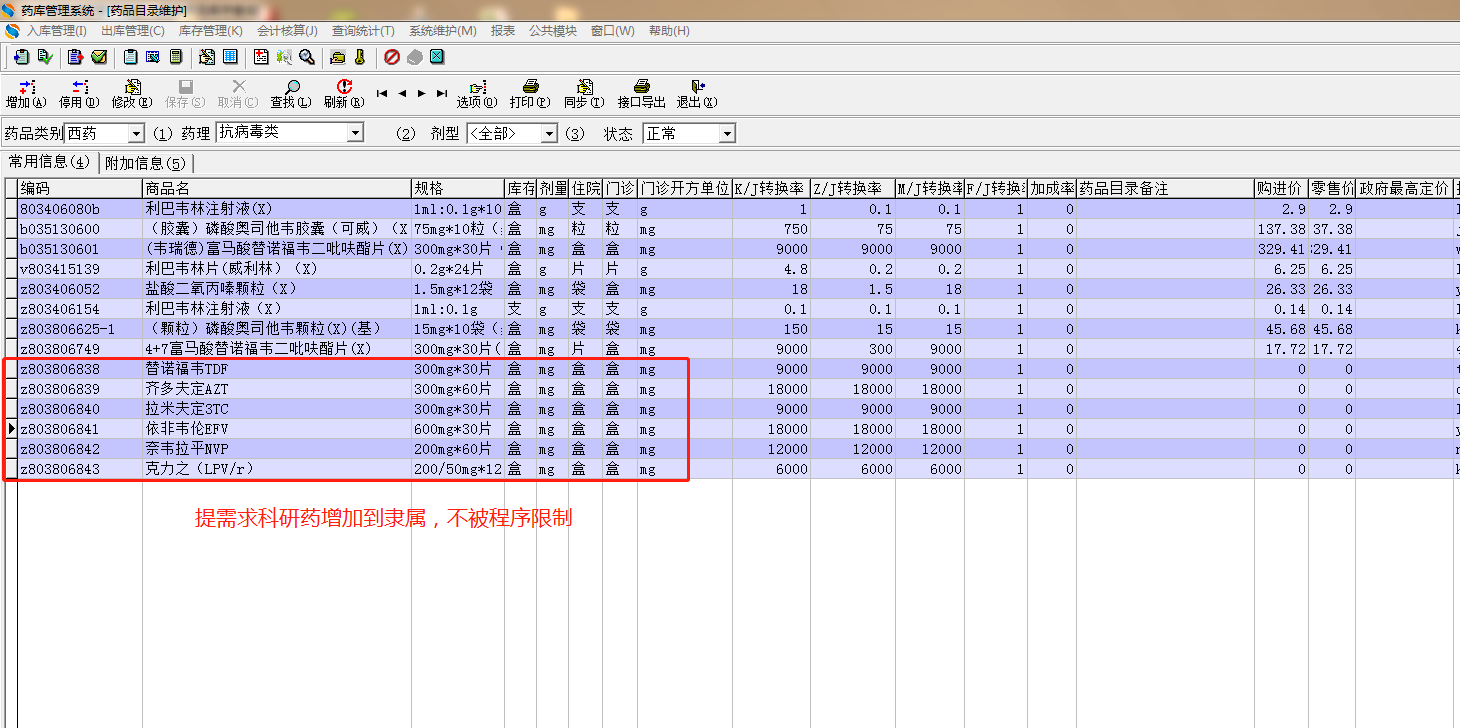Open the 入库管理 menu
The width and height of the screenshot is (1460, 728).
(56, 31)
